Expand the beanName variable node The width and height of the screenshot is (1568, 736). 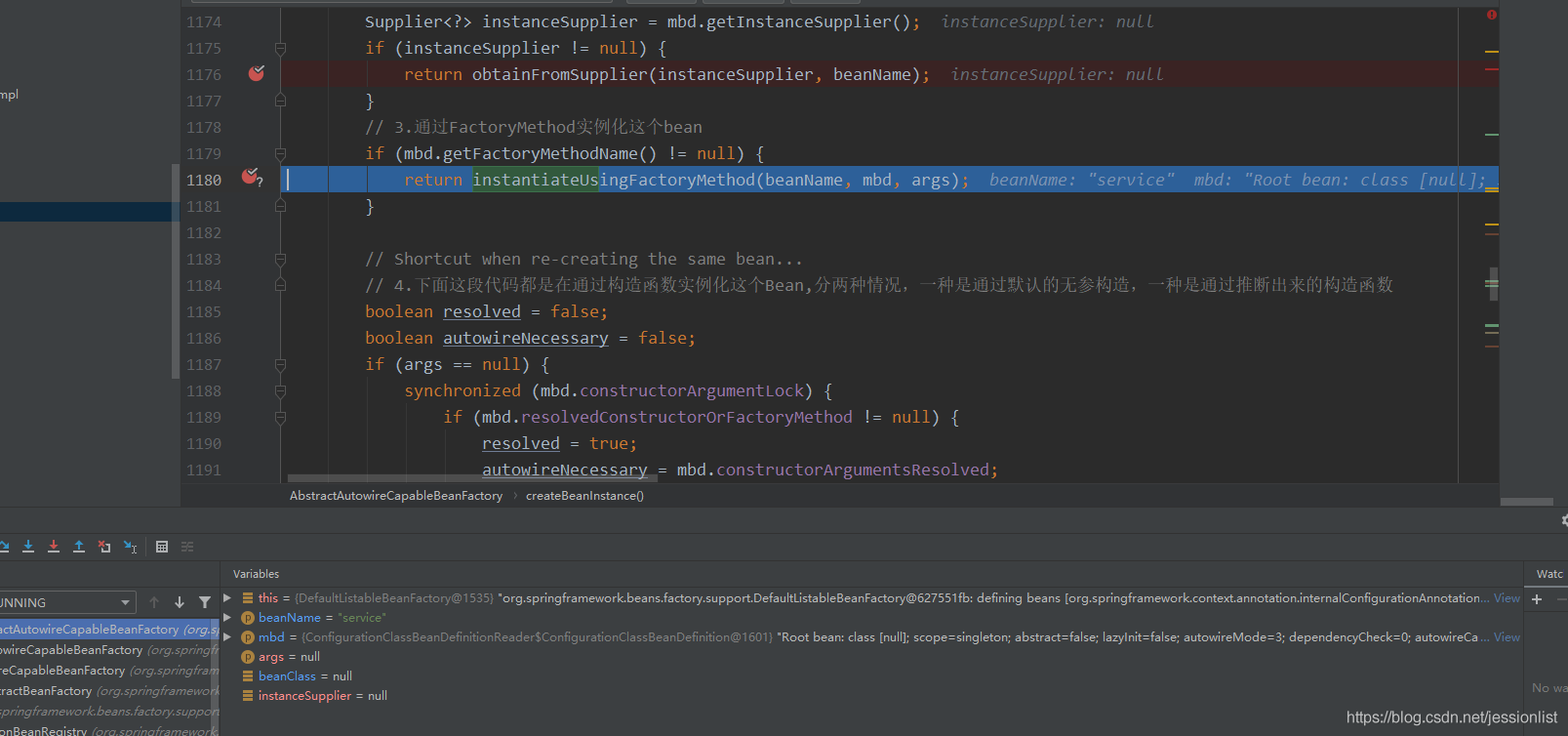[227, 617]
